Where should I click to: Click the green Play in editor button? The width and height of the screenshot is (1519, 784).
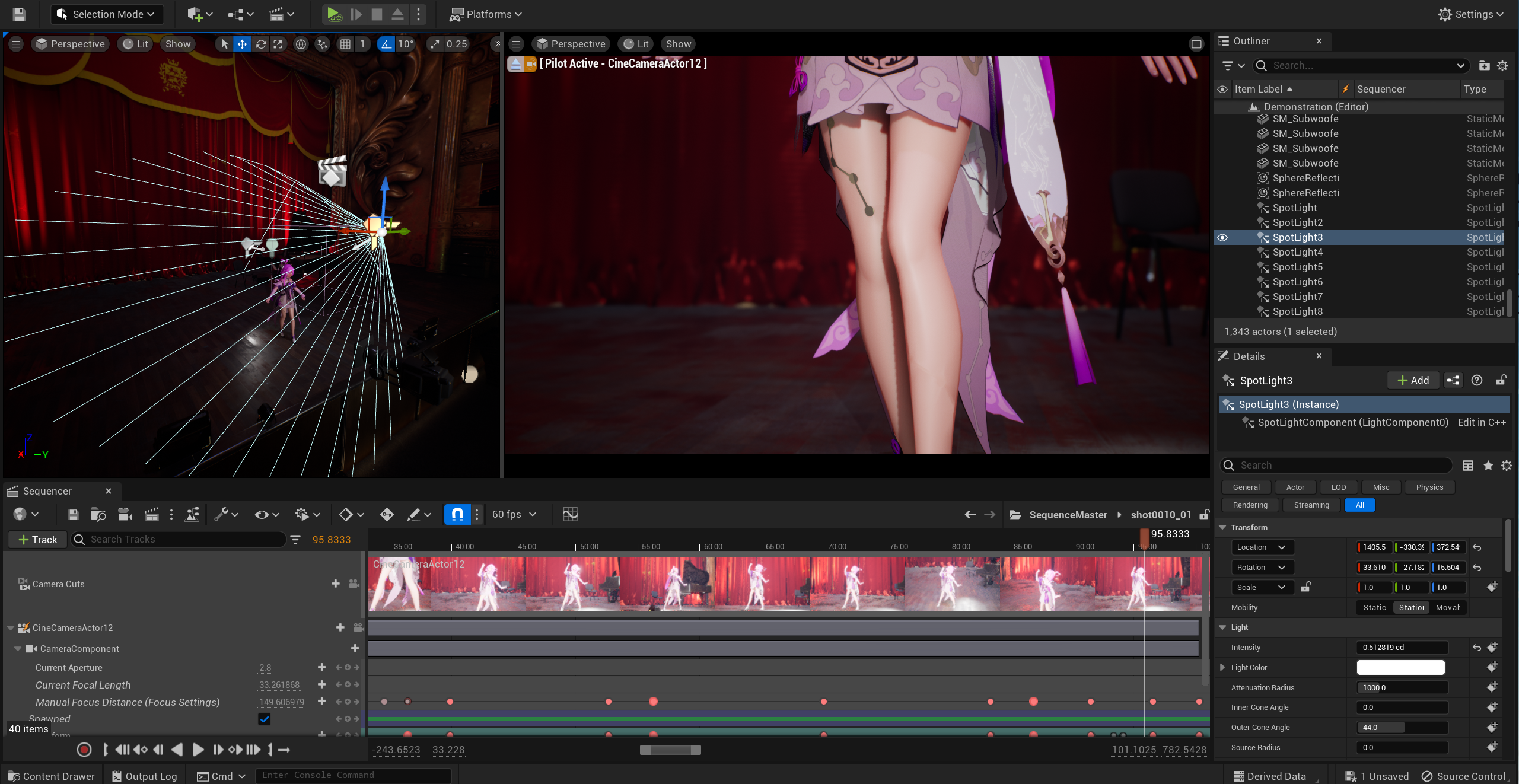pos(334,14)
